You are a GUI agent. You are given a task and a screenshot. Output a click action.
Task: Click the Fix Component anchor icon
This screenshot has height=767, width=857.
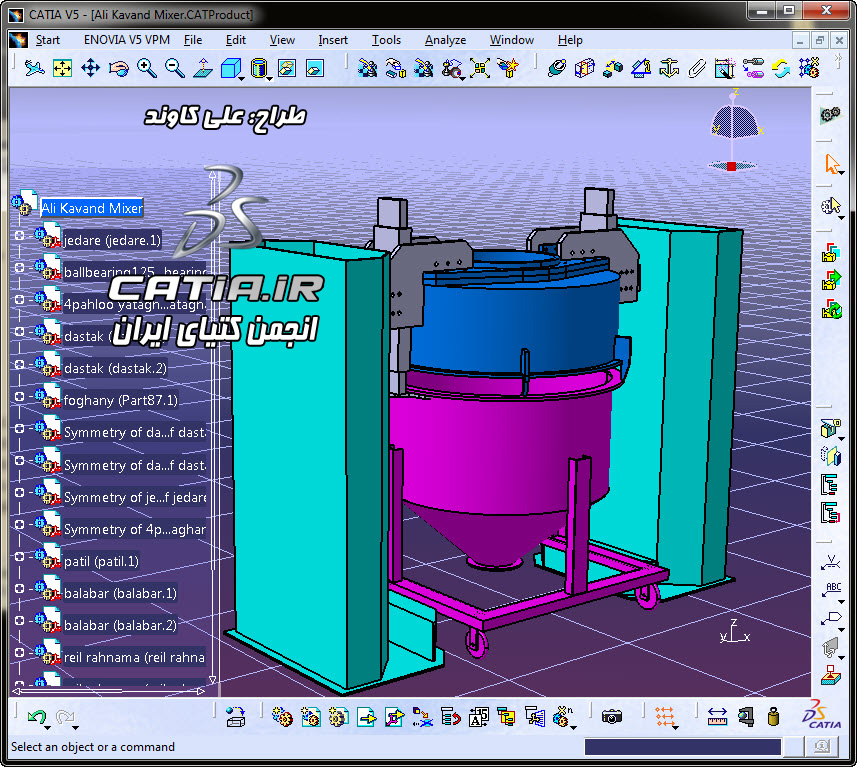(668, 68)
